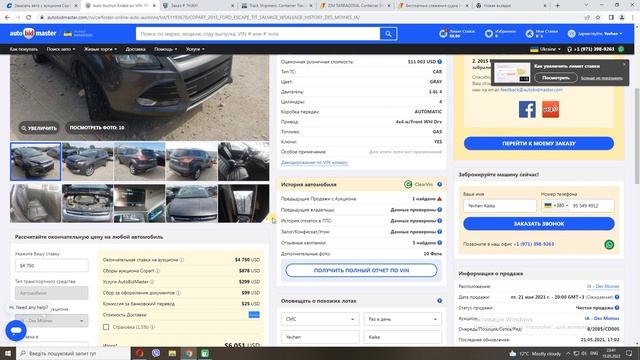Click the Facebook icon
640x360 pixels.
[x=527, y=109]
